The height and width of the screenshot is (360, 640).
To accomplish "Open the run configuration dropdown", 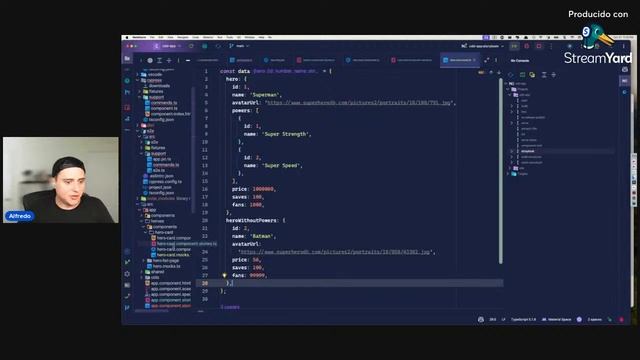I will (x=483, y=46).
